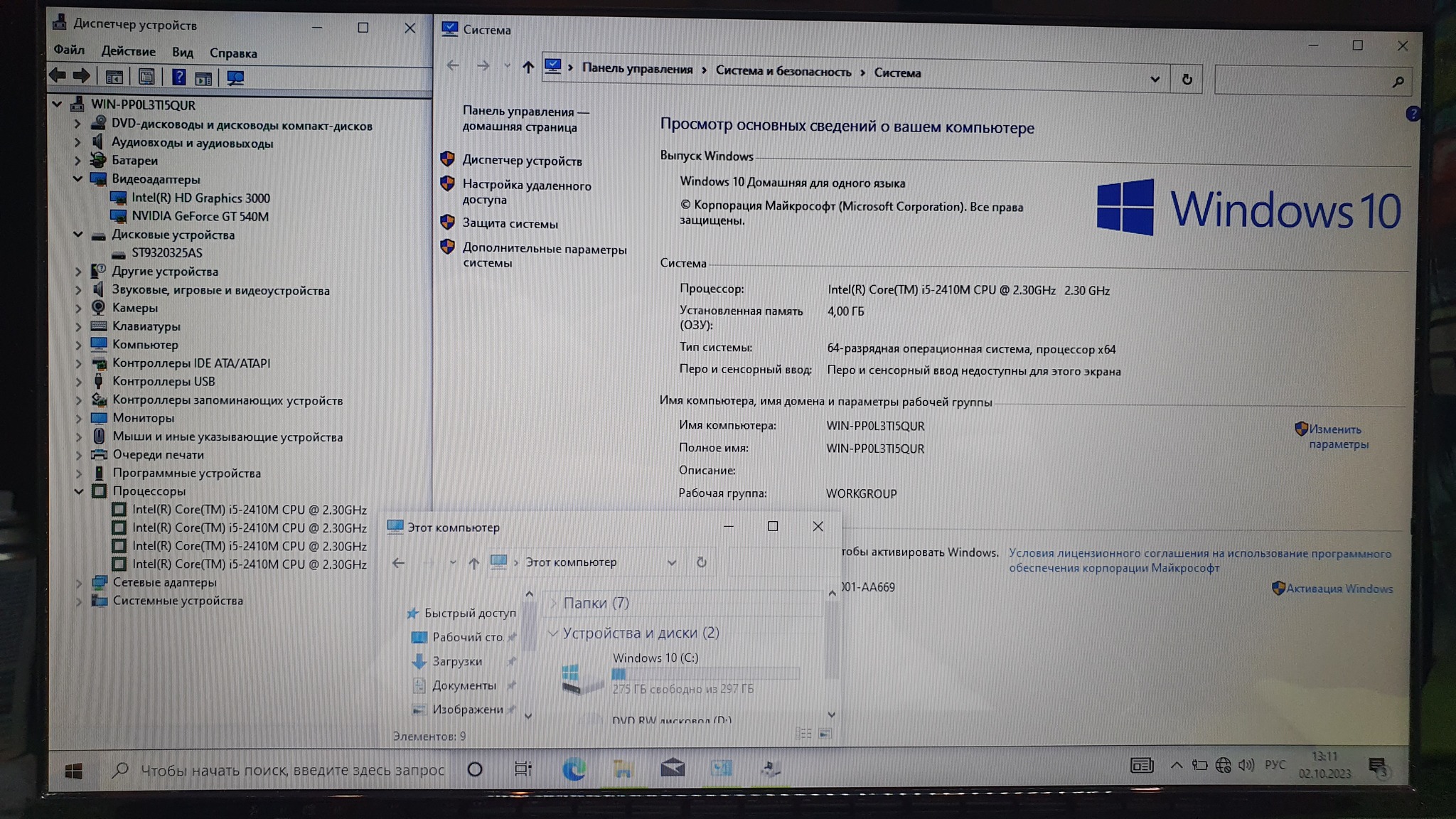Viewport: 1456px width, 819px height.
Task: Refresh the System control panel window
Action: pos(1187,80)
